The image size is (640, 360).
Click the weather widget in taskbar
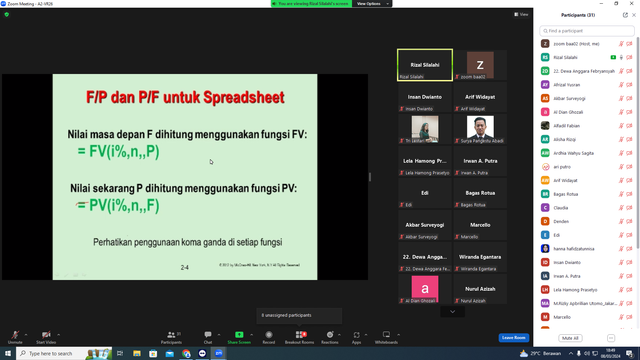pyautogui.click(x=540, y=353)
